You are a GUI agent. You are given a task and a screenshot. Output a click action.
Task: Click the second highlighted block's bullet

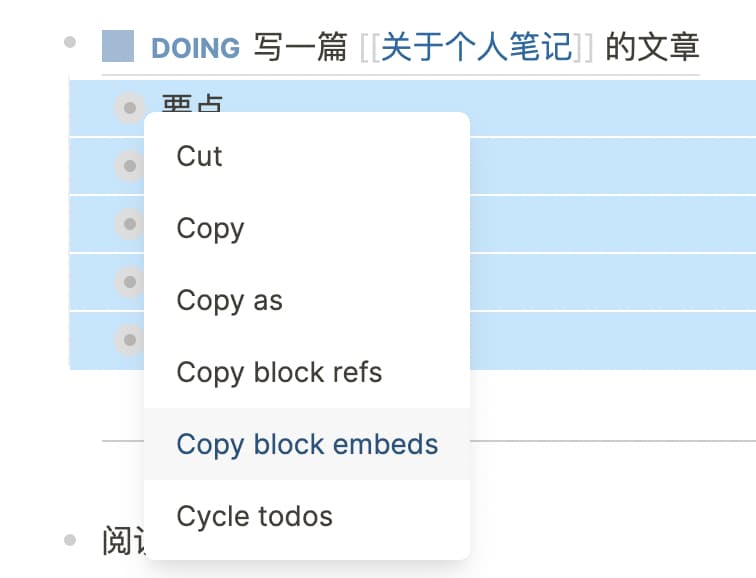[130, 165]
